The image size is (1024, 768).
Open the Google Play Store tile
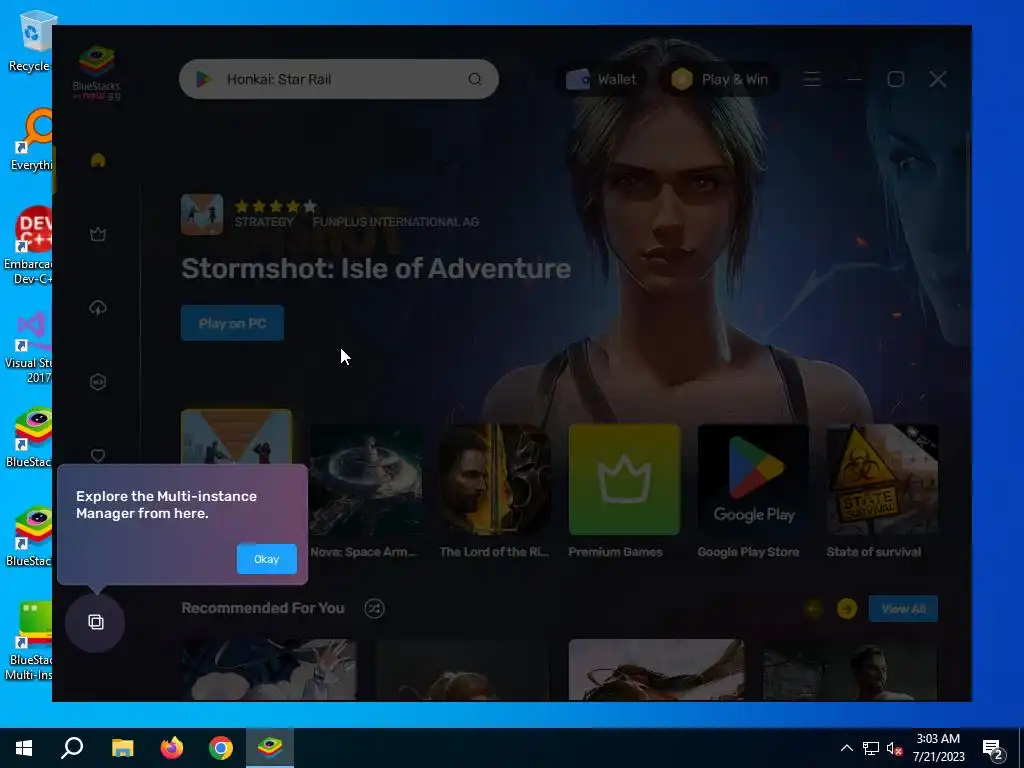752,491
